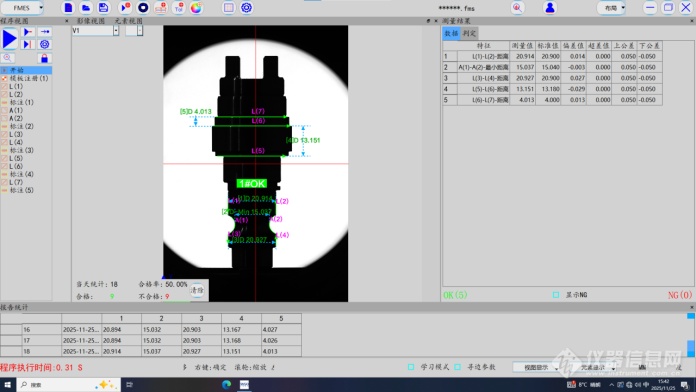The image size is (696, 392).
Task: Enable the 学习模式 checkbox
Action: (411, 367)
